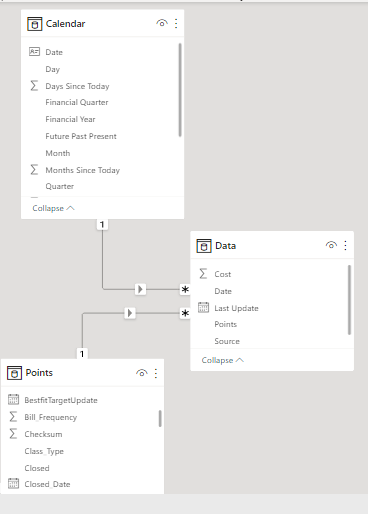Toggle visibility eye on Data table
Screen dimensions: 368x514
331,245
